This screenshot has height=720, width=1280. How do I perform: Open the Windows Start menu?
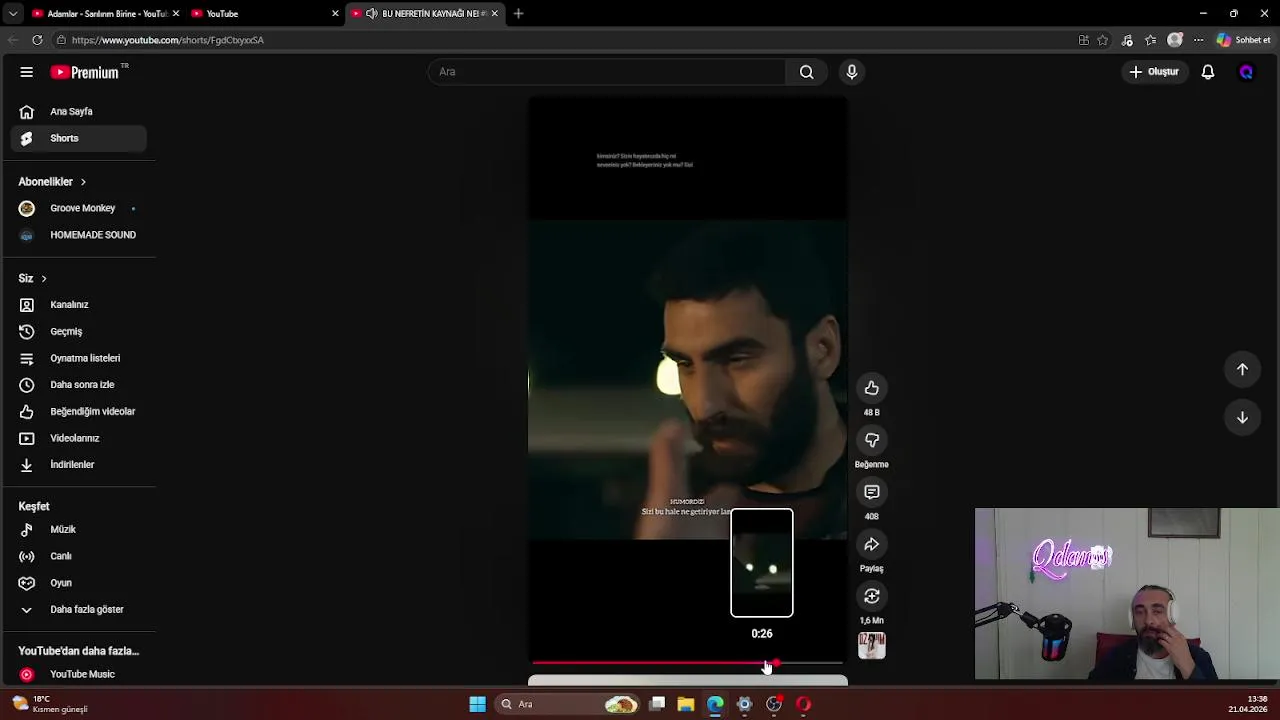tap(477, 704)
